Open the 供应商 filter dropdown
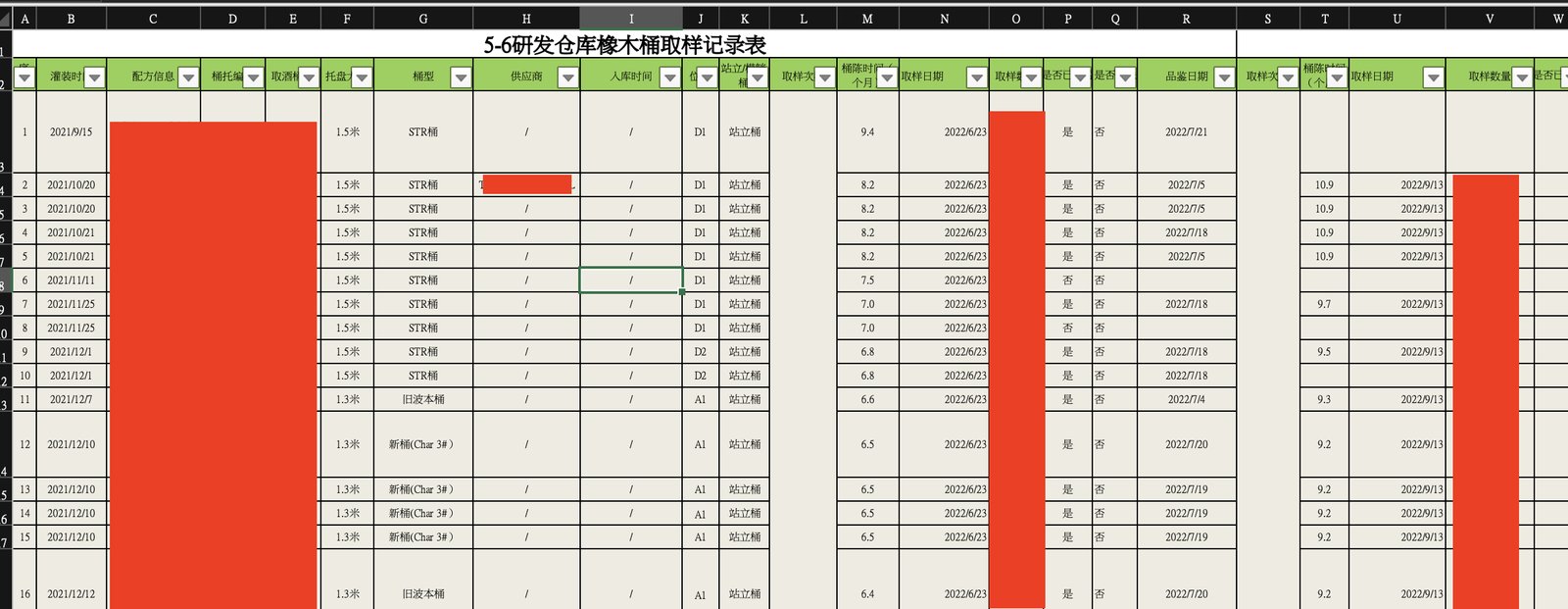The image size is (1568, 609). pyautogui.click(x=567, y=77)
